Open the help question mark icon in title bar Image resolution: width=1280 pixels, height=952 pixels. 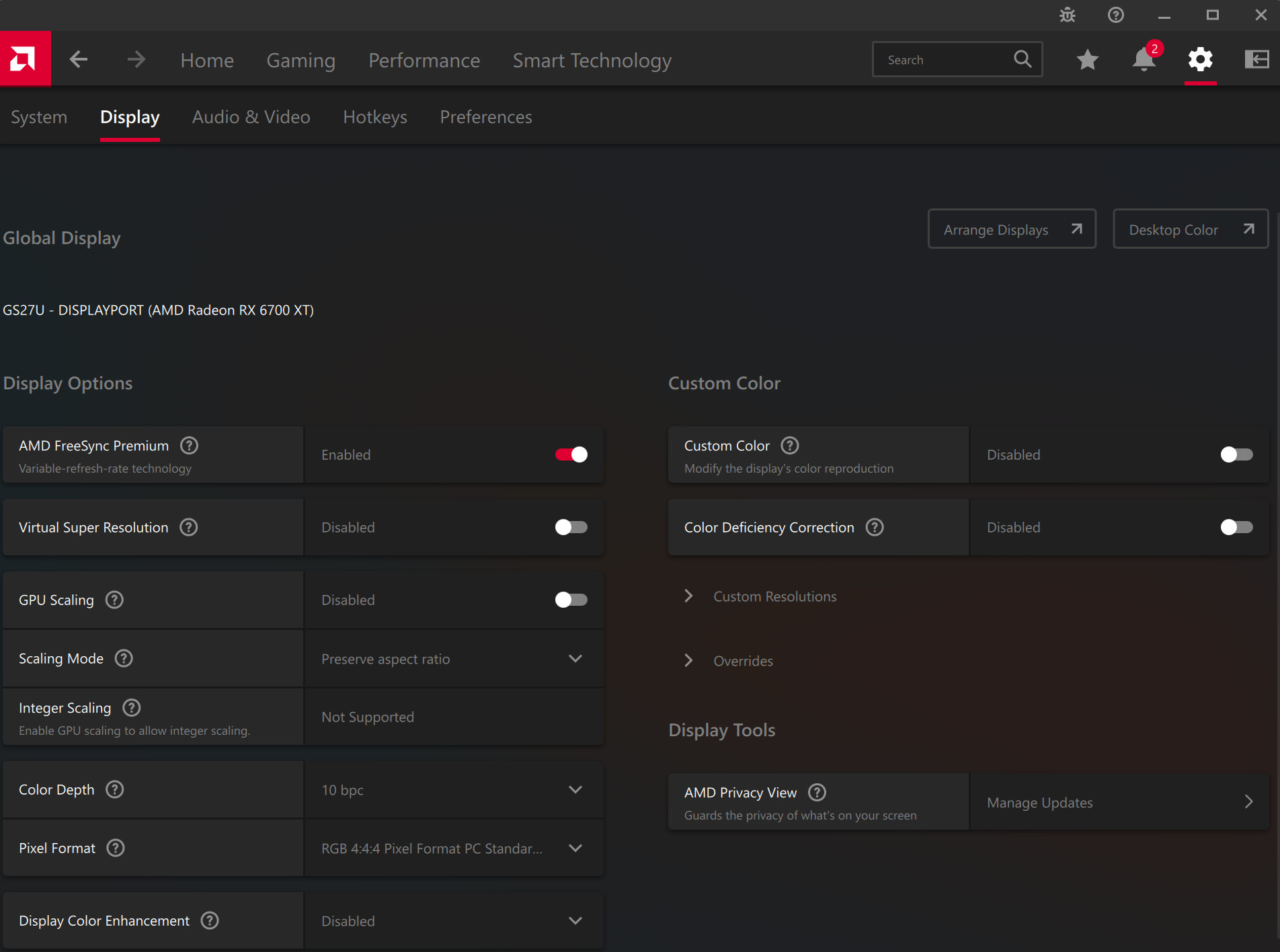[1116, 15]
